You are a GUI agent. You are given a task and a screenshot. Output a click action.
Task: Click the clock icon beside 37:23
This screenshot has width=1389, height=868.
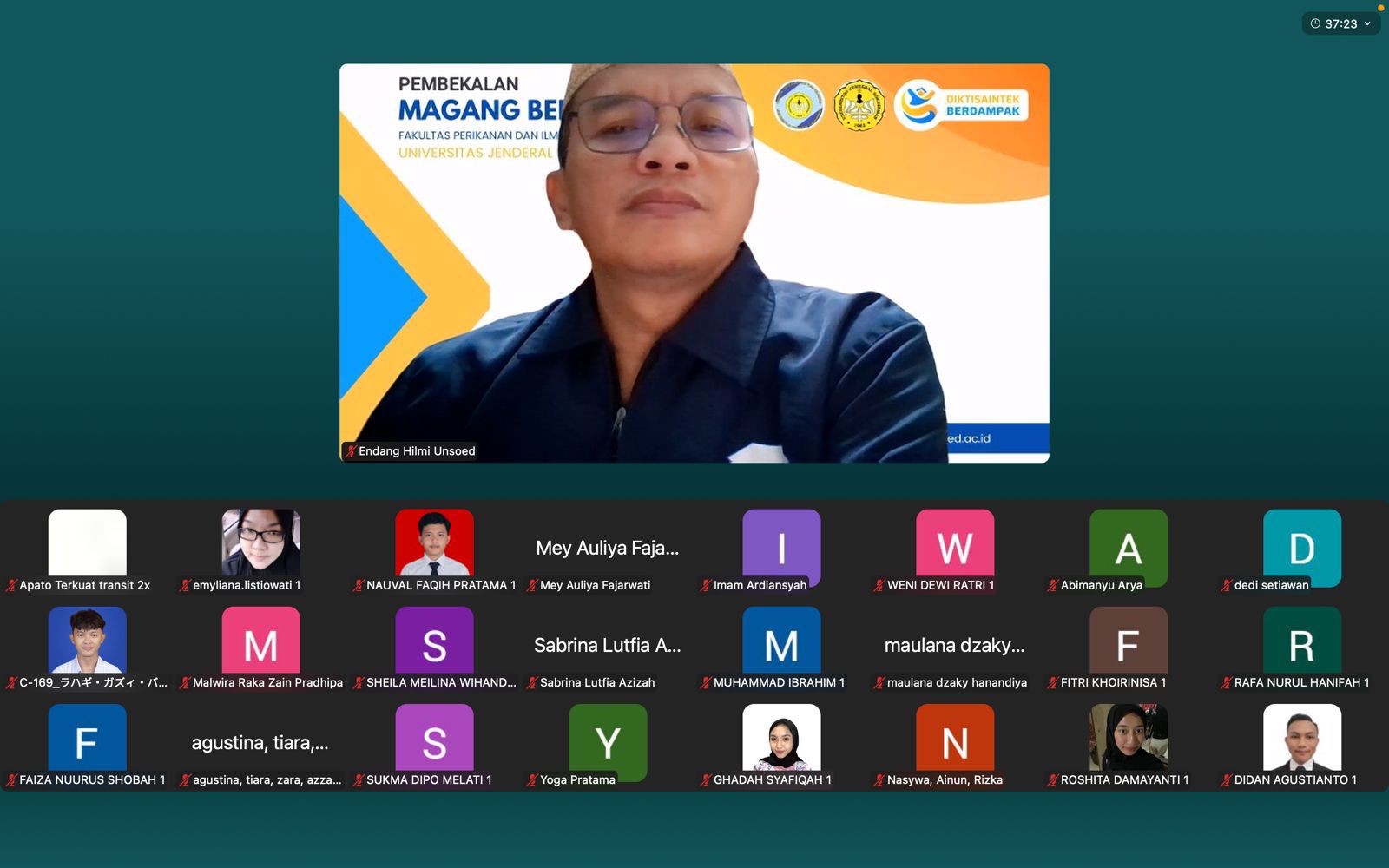1315,24
